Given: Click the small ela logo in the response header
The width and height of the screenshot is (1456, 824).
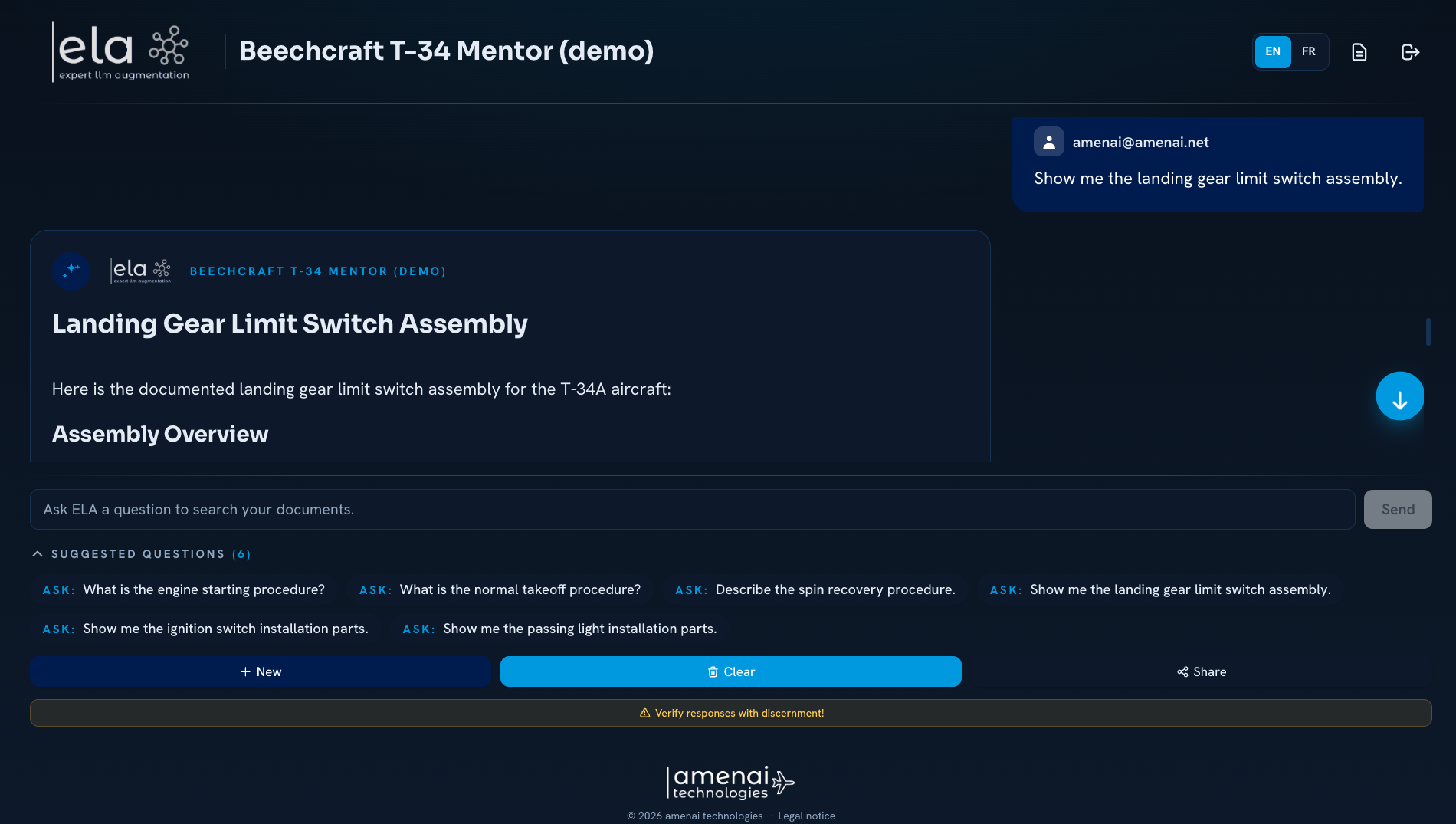Looking at the screenshot, I should tap(141, 271).
